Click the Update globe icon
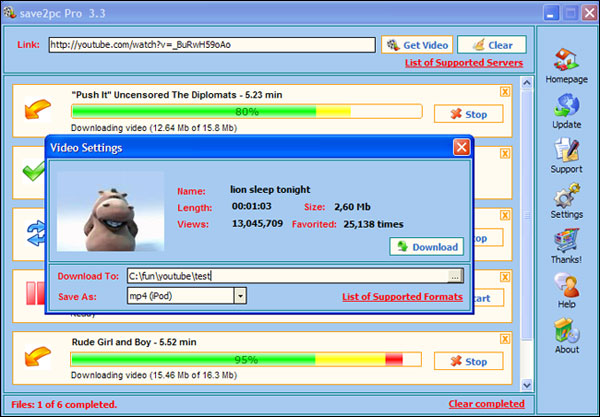Screen dimensions: 600x417 pos(566,104)
